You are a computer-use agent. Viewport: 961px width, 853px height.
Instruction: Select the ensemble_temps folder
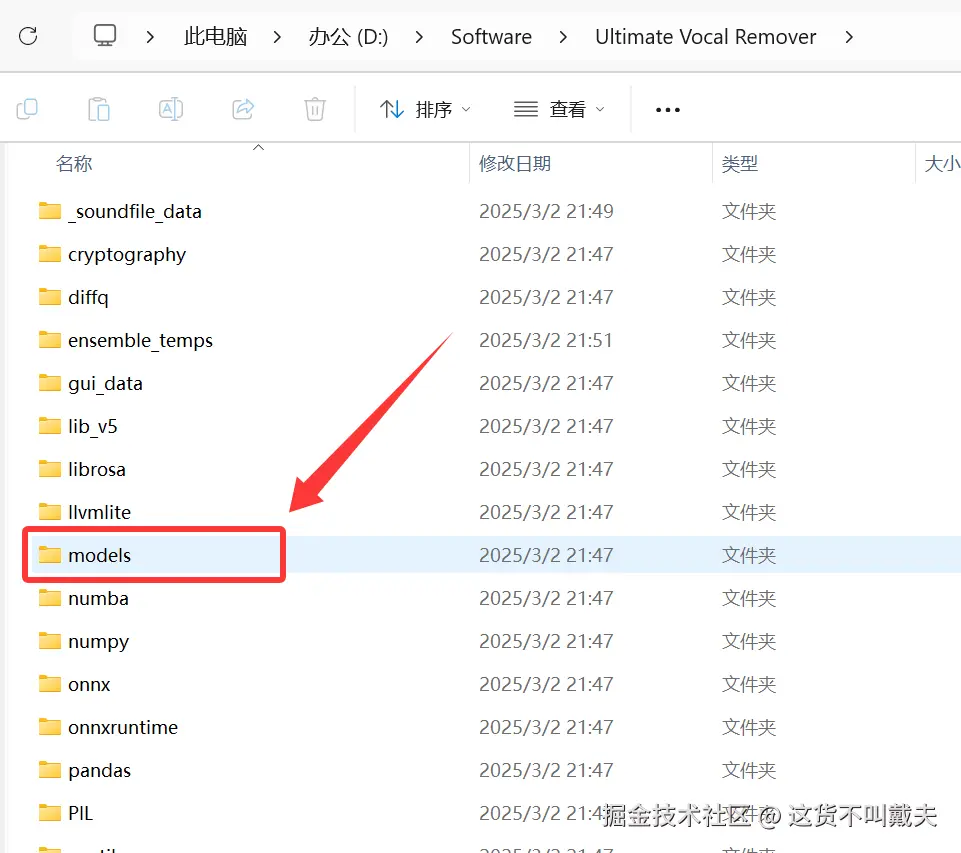coord(140,340)
